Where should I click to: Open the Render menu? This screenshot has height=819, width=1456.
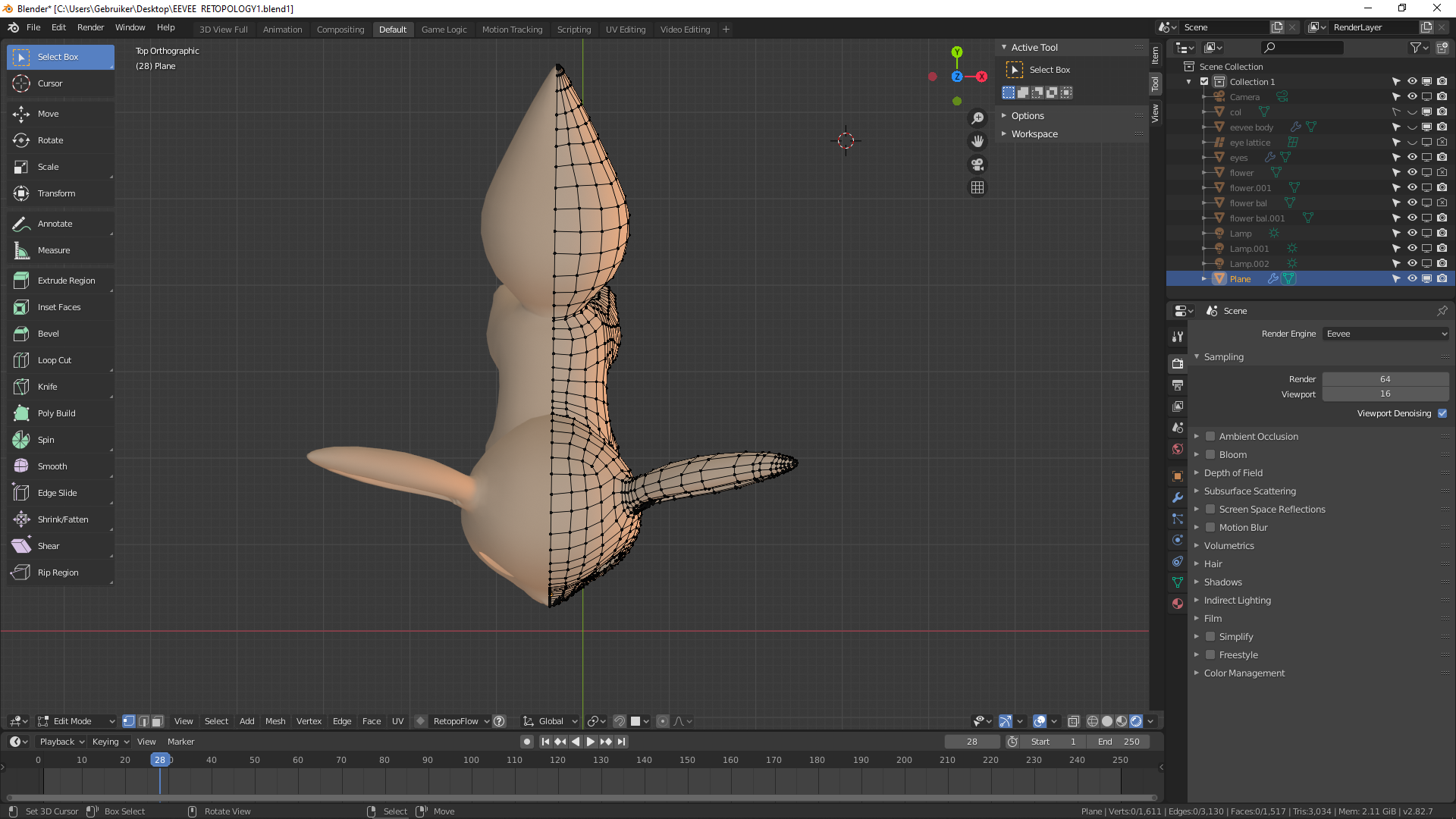pyautogui.click(x=90, y=27)
